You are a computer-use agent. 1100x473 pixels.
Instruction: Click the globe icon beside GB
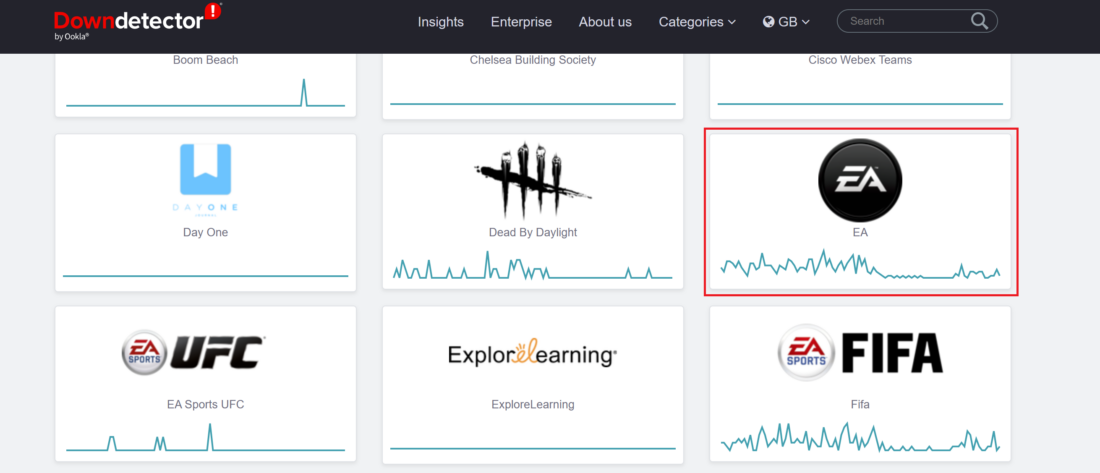click(768, 22)
